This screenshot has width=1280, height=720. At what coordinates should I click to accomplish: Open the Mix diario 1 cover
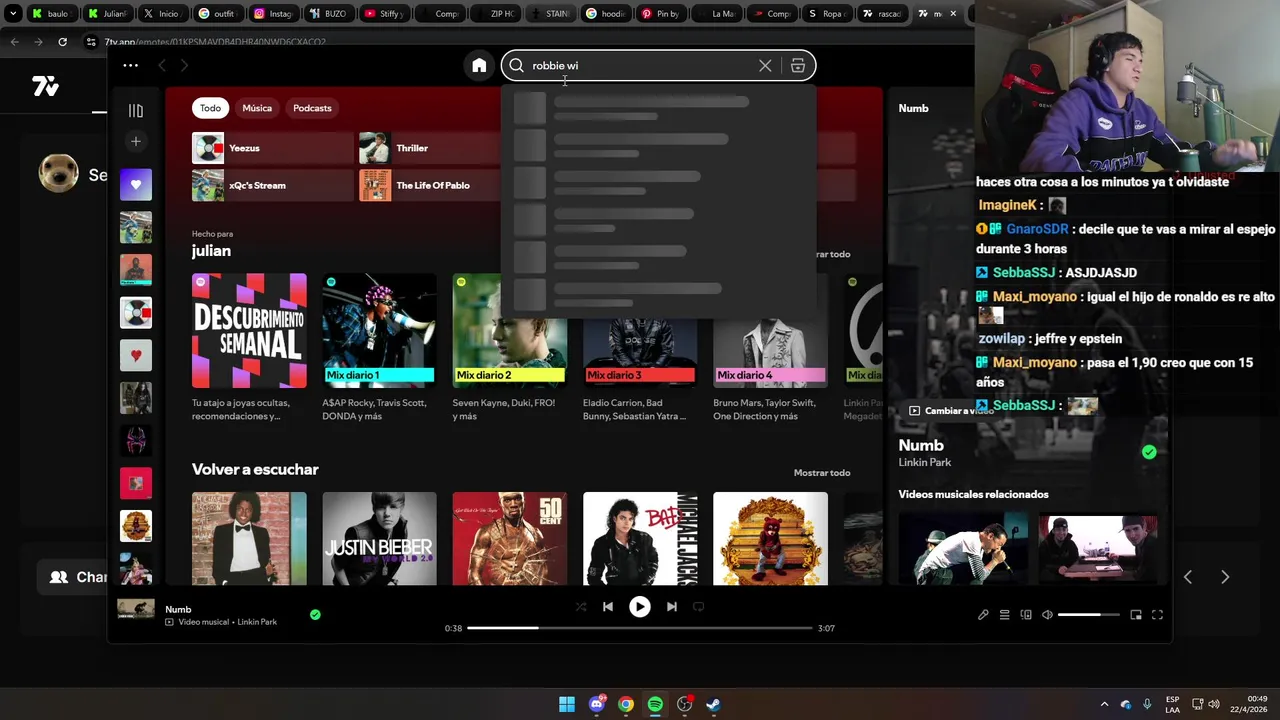tap(379, 331)
